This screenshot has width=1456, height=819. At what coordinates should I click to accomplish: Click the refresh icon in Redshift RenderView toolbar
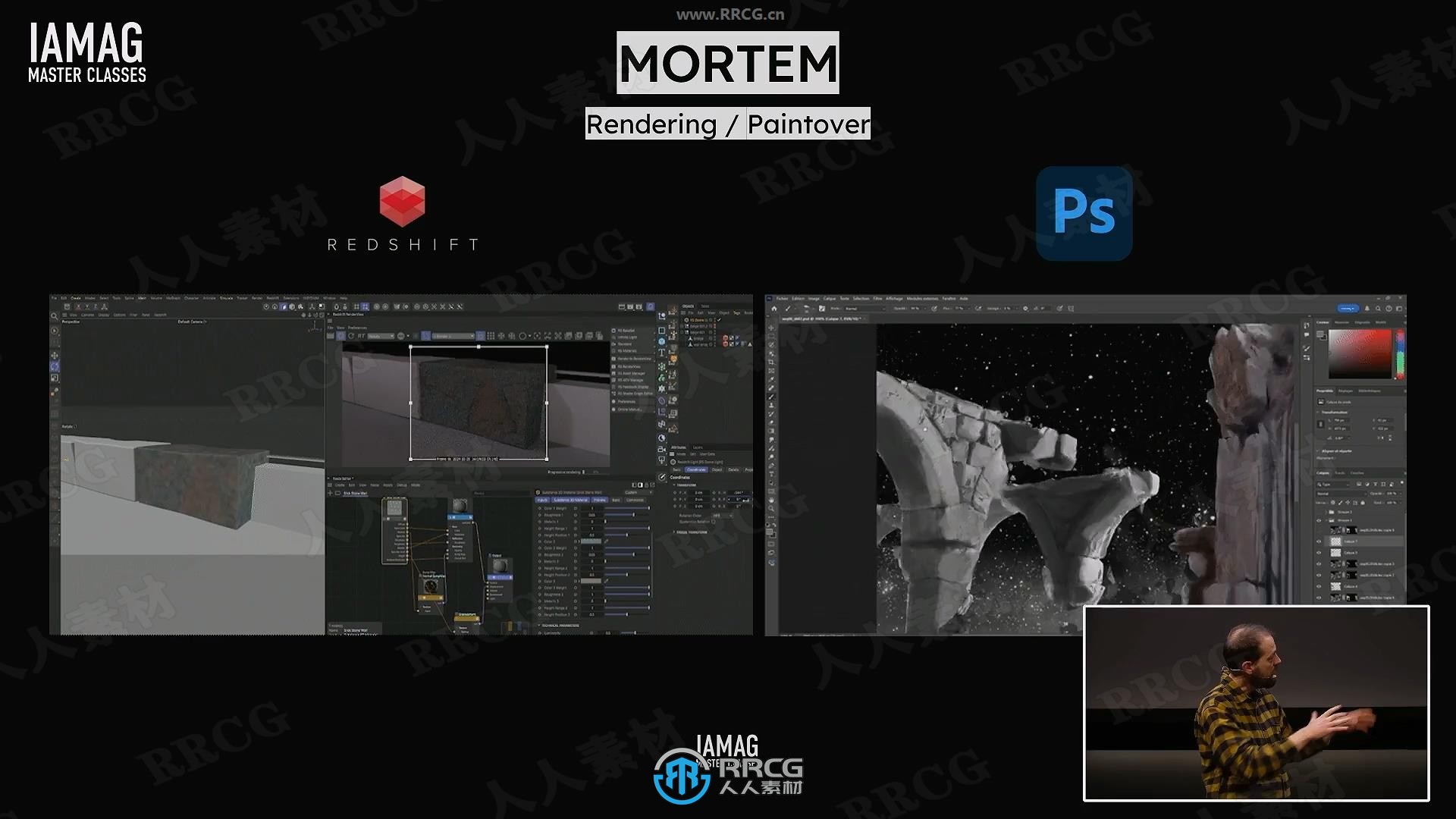pyautogui.click(x=352, y=336)
